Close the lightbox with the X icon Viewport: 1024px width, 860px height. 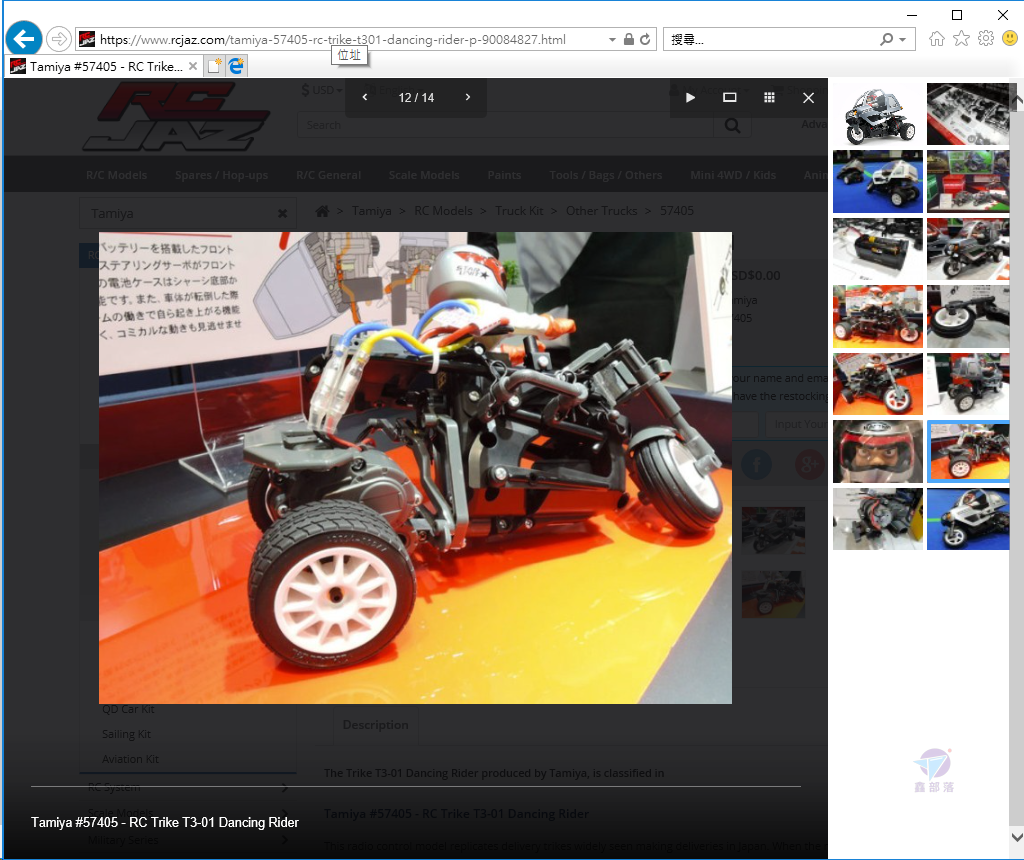coord(808,97)
